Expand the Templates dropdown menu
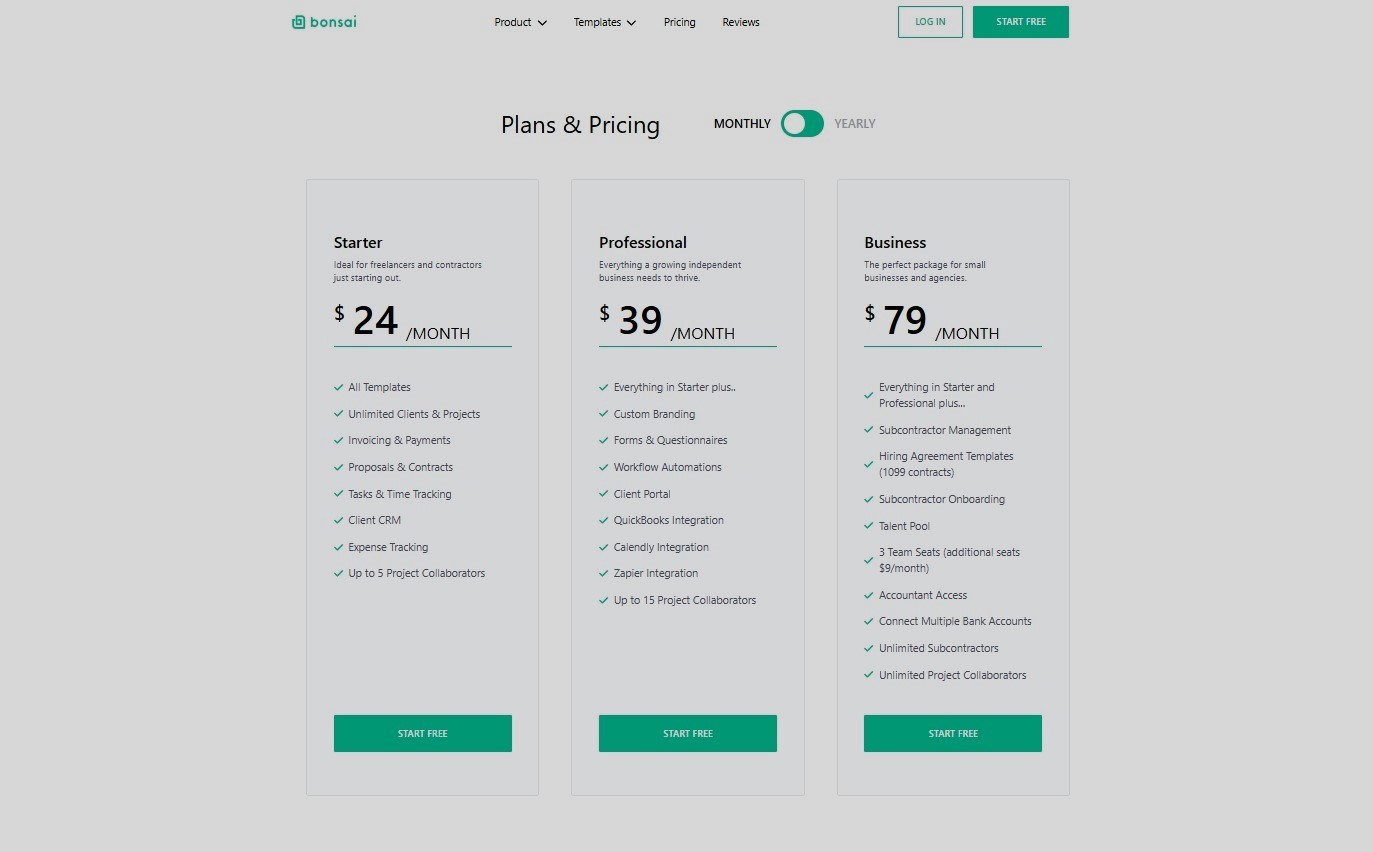Image resolution: width=1373 pixels, height=852 pixels. pos(604,22)
